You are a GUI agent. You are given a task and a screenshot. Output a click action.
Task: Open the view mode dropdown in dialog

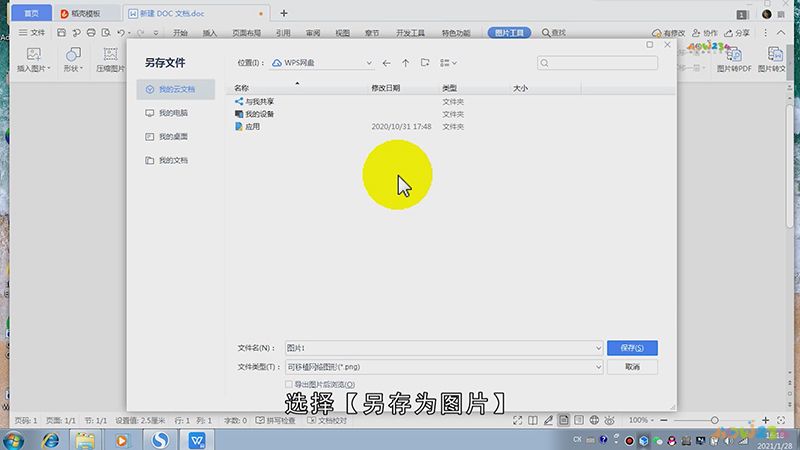448,63
